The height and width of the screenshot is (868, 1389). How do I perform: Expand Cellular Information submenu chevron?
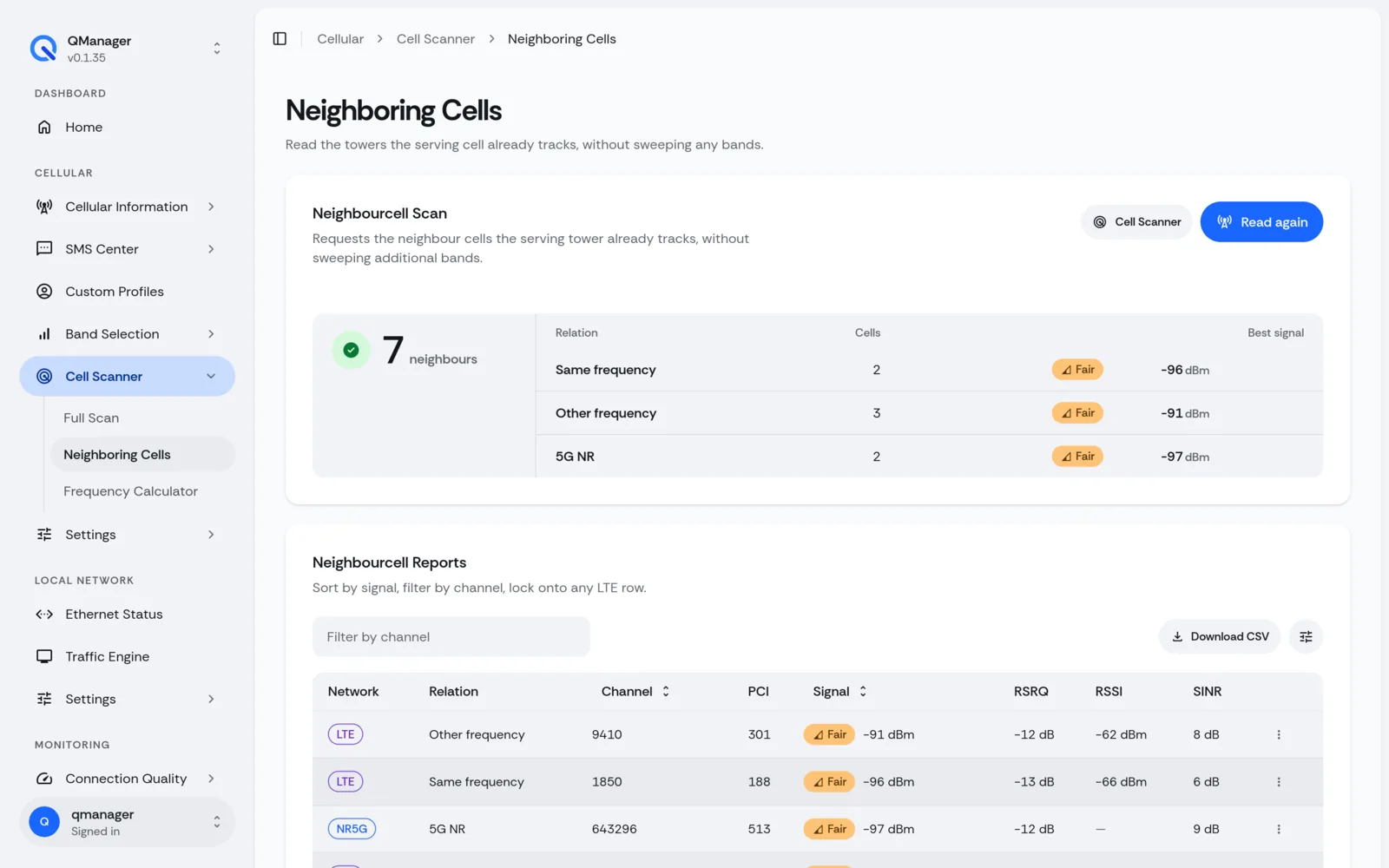pos(211,207)
